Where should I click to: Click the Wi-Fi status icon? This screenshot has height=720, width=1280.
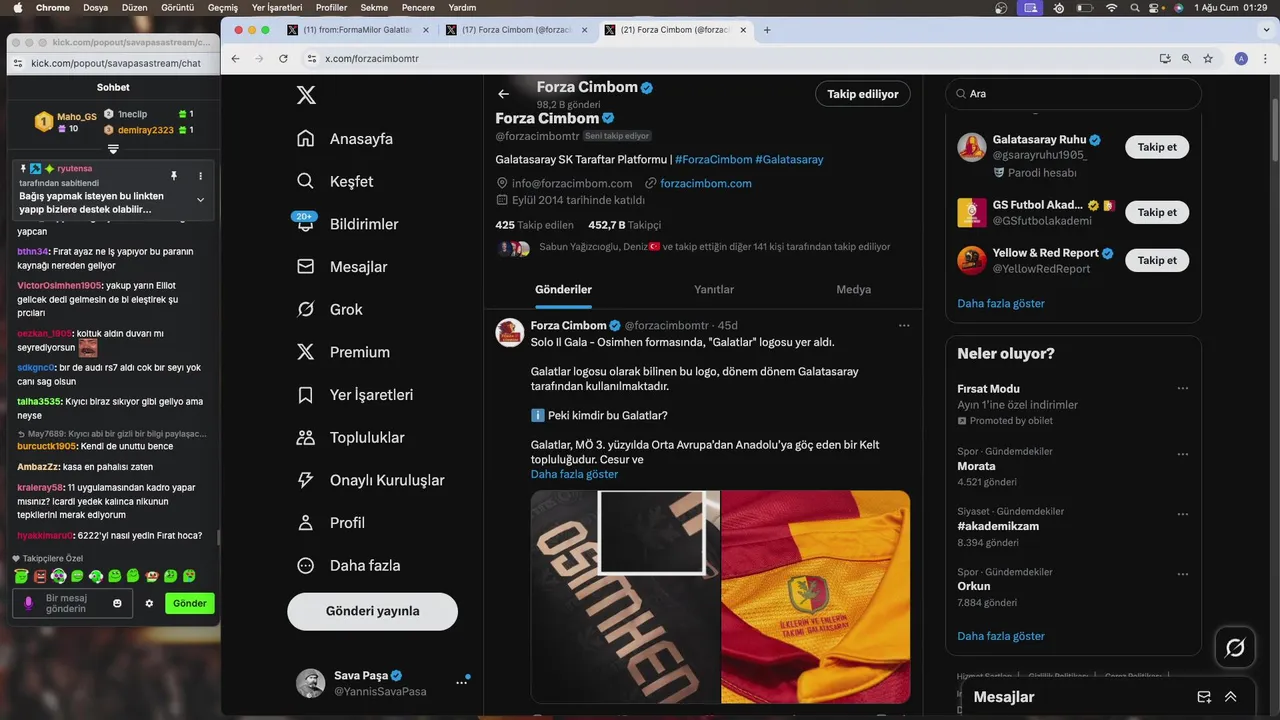point(1111,7)
